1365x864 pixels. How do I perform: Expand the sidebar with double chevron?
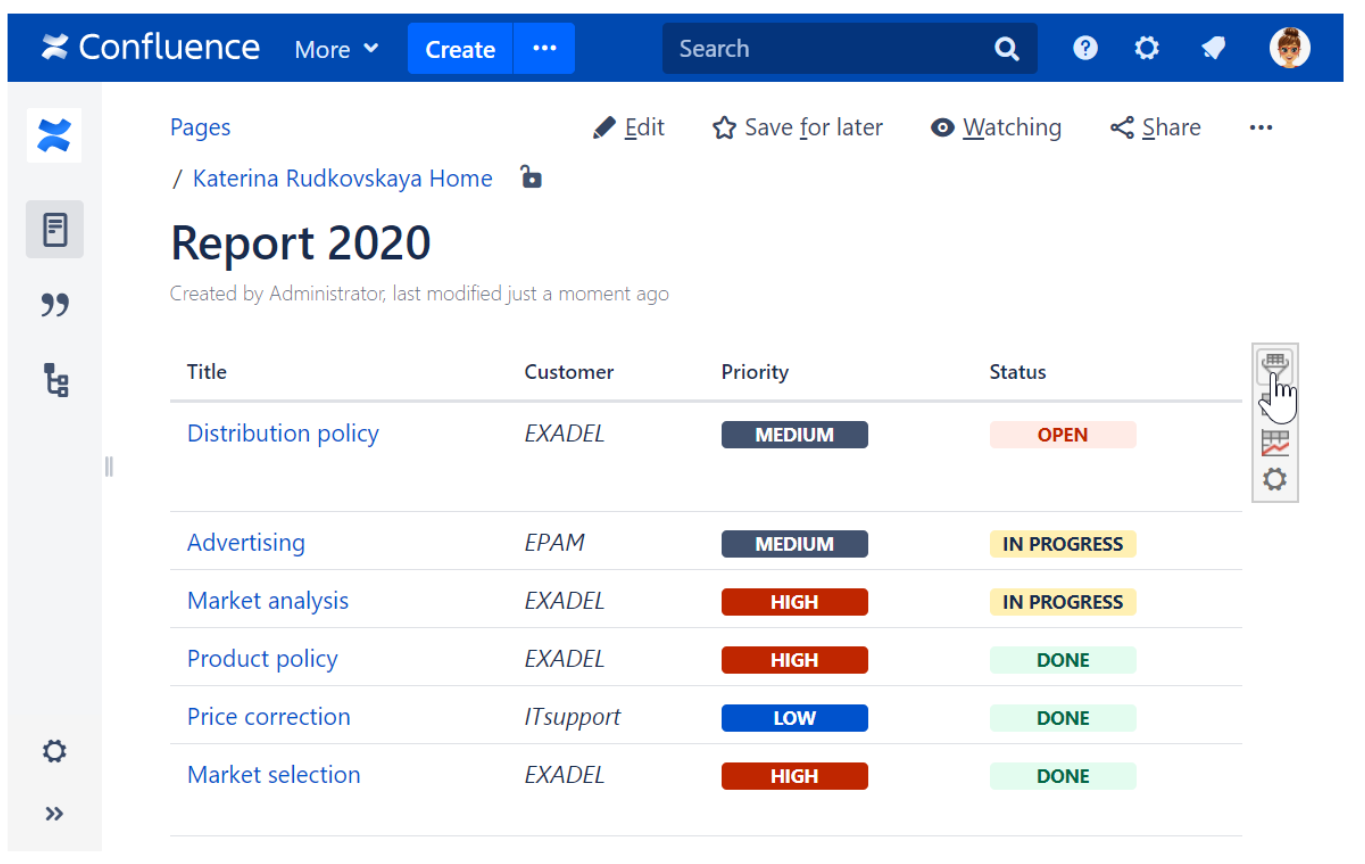[55, 813]
